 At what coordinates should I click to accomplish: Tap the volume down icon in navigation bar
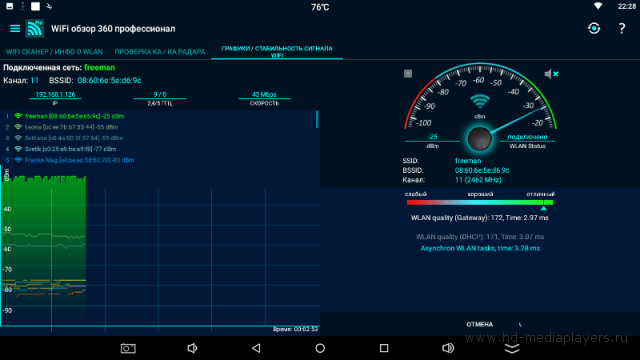tap(192, 348)
